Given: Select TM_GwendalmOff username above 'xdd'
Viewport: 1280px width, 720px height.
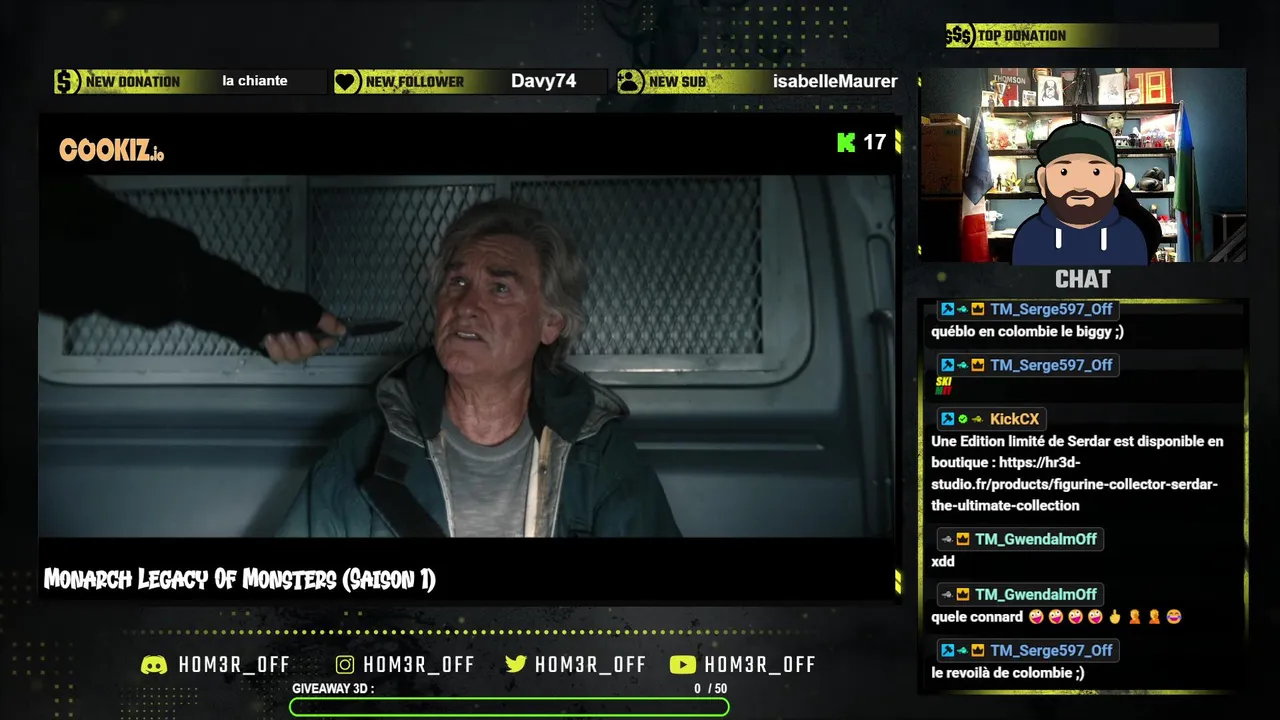Looking at the screenshot, I should (1036, 539).
